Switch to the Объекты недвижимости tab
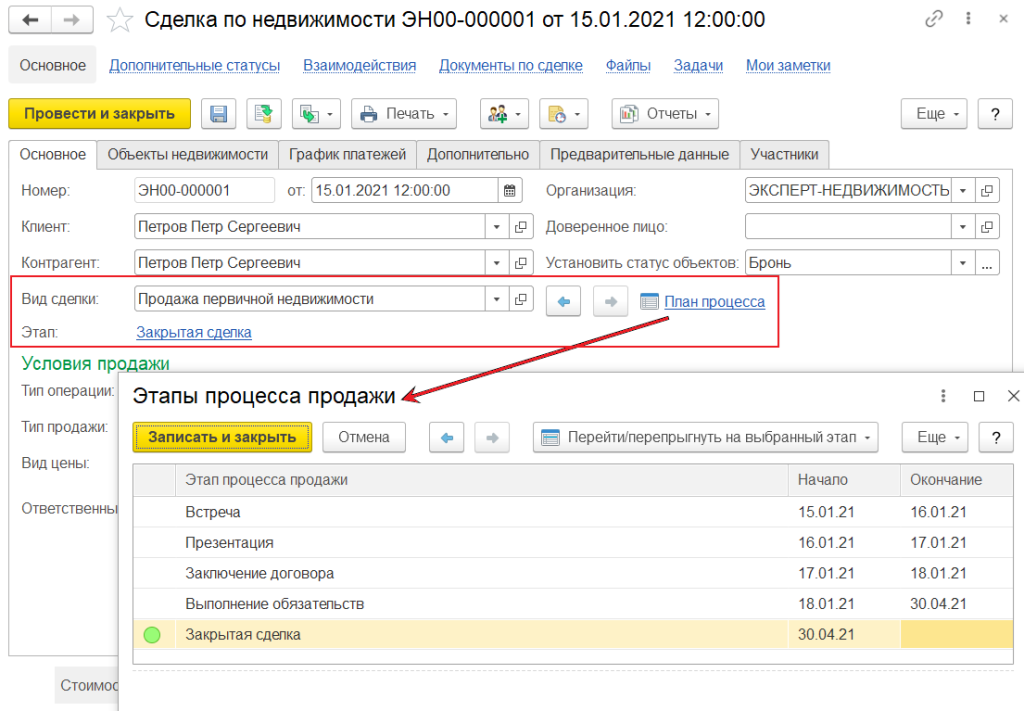The image size is (1024, 711). pos(187,155)
